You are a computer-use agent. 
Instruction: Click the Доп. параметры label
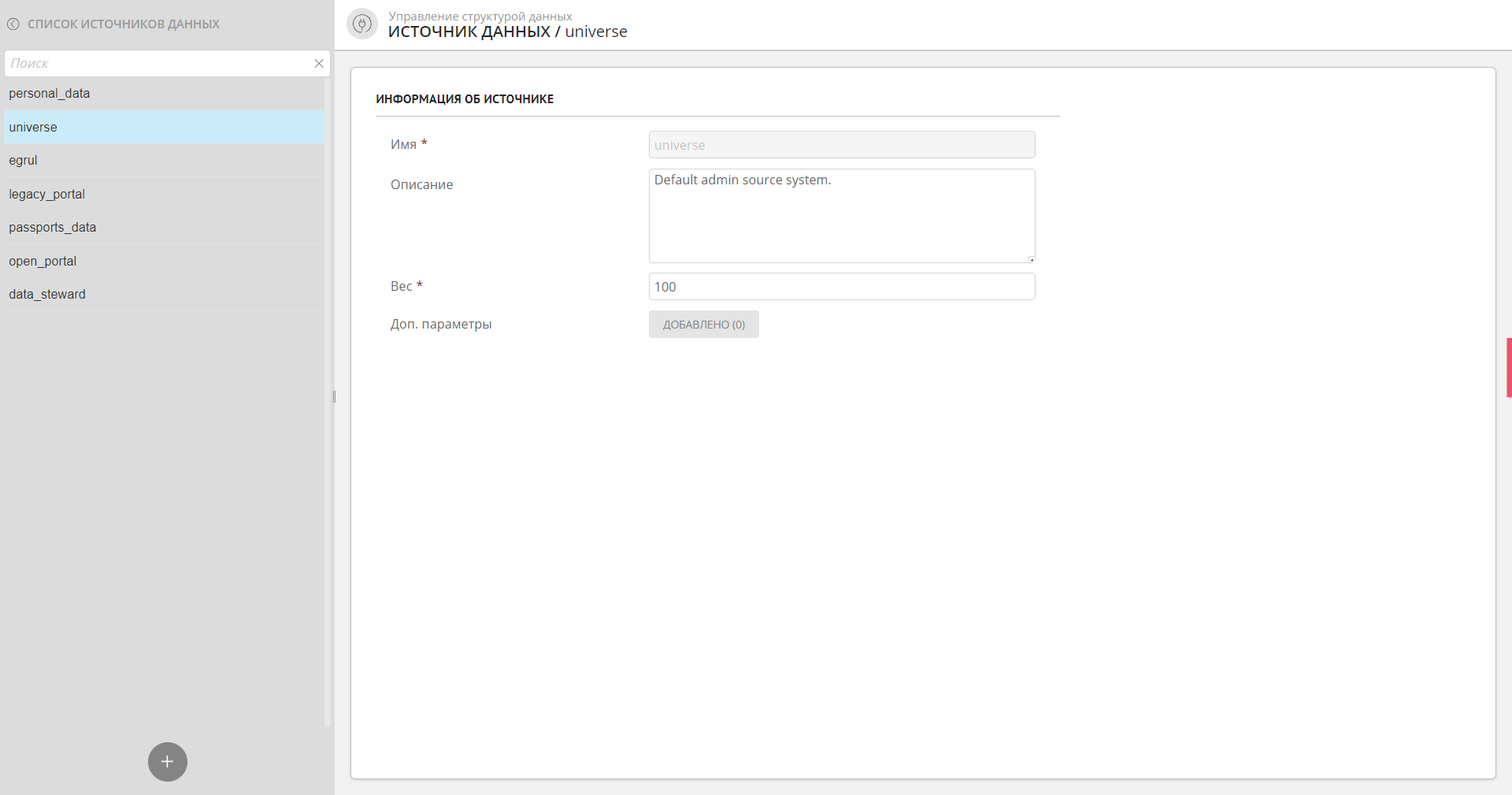[x=441, y=325]
